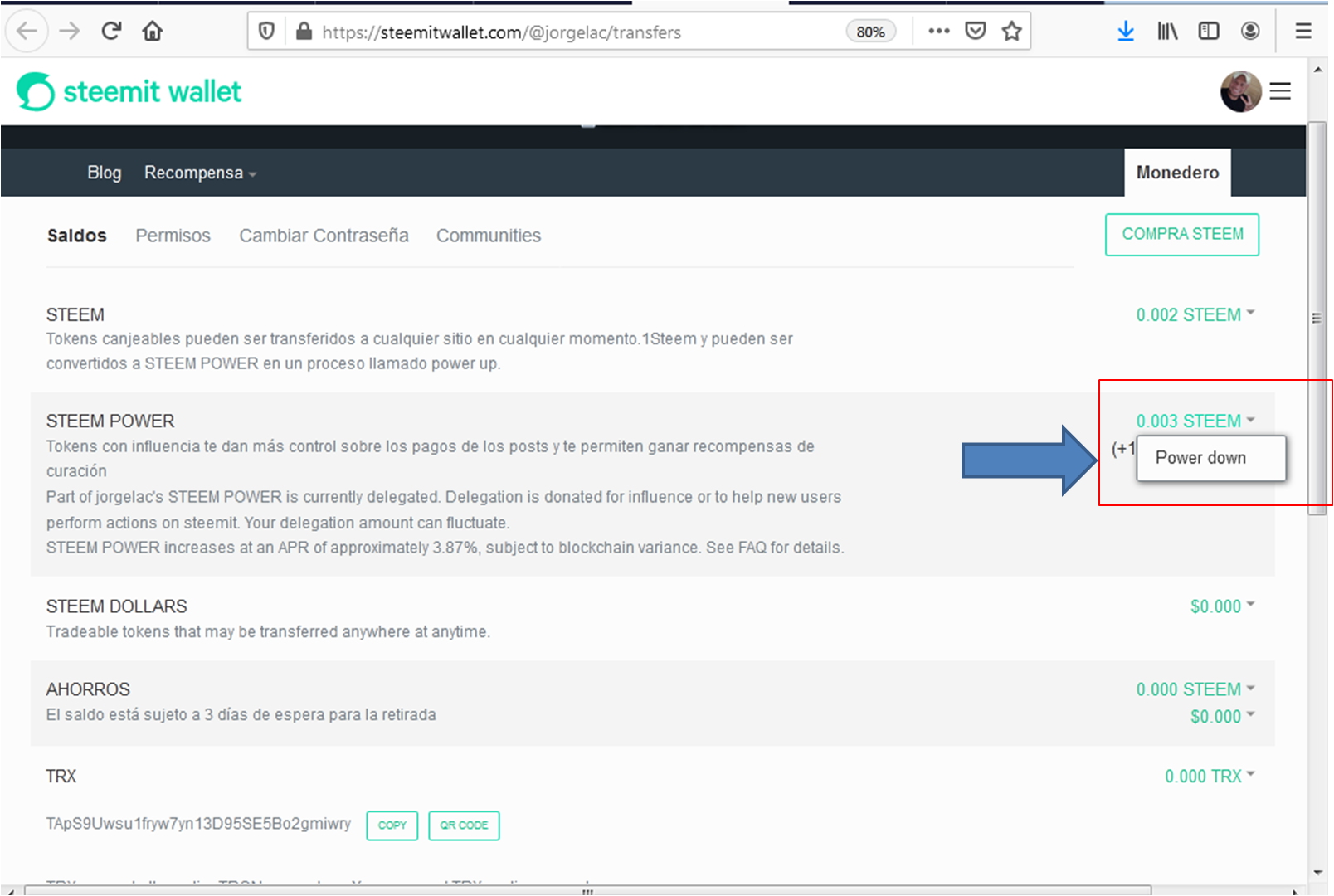1334x896 pixels.
Task: Open the steemit hamburger menu
Action: coord(1280,91)
